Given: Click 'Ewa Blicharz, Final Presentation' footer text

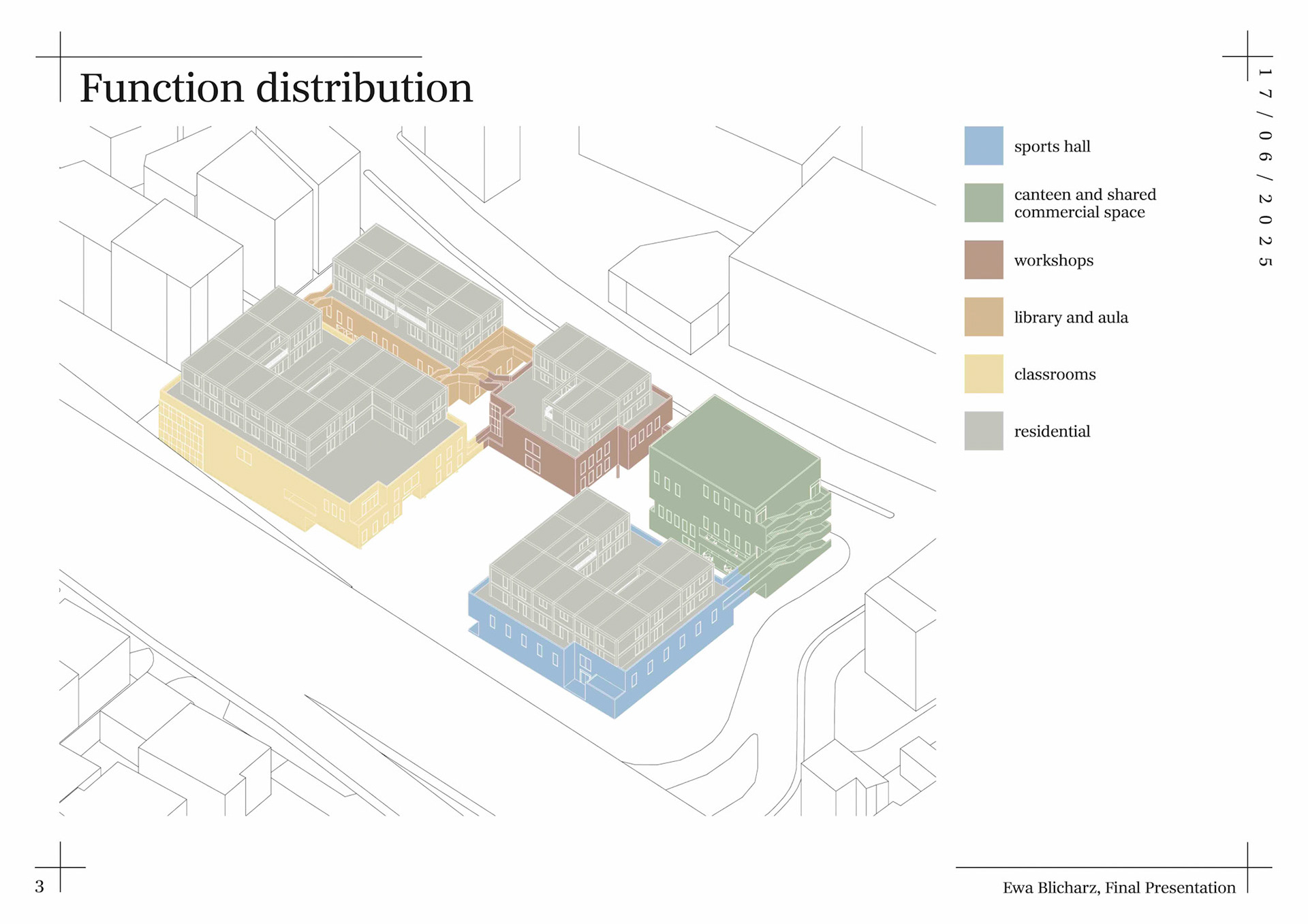Looking at the screenshot, I should 1119,888.
